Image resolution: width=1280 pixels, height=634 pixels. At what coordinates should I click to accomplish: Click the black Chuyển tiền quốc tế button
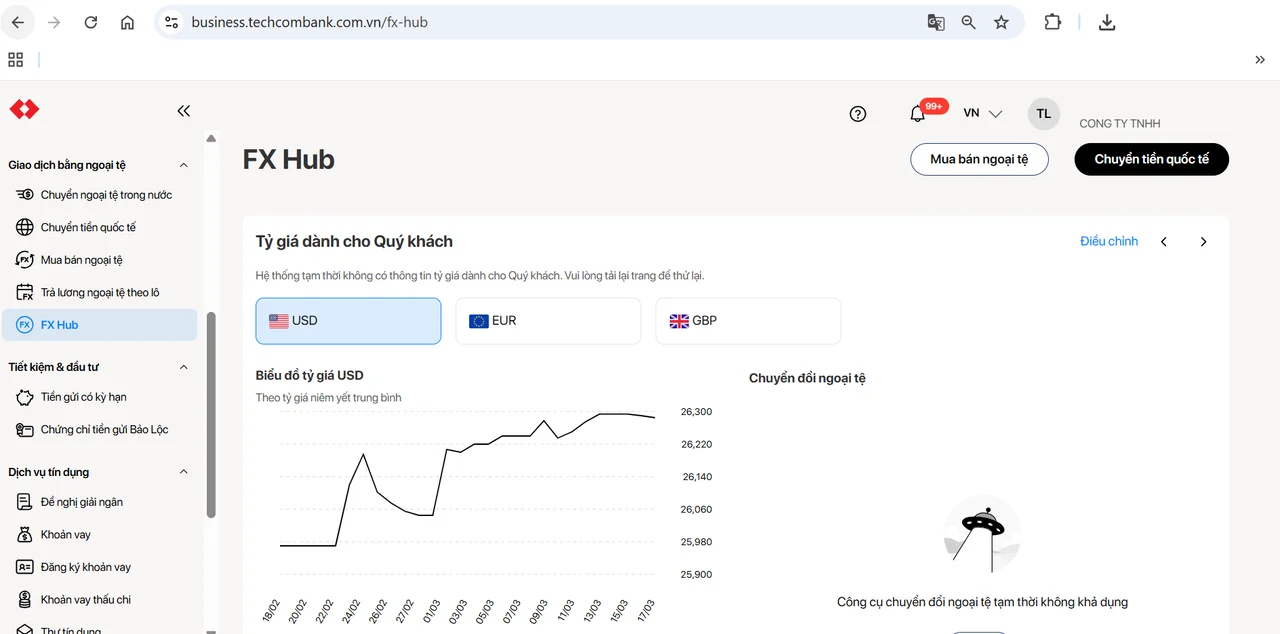coord(1151,159)
